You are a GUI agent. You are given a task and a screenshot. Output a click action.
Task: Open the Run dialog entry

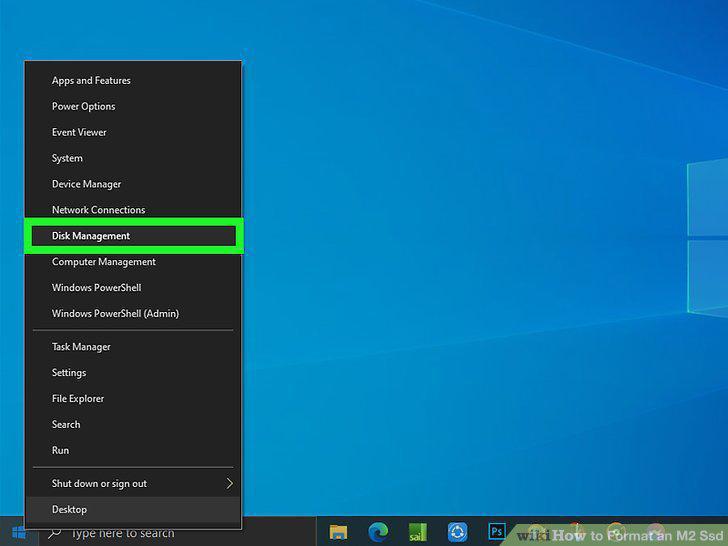click(x=133, y=450)
